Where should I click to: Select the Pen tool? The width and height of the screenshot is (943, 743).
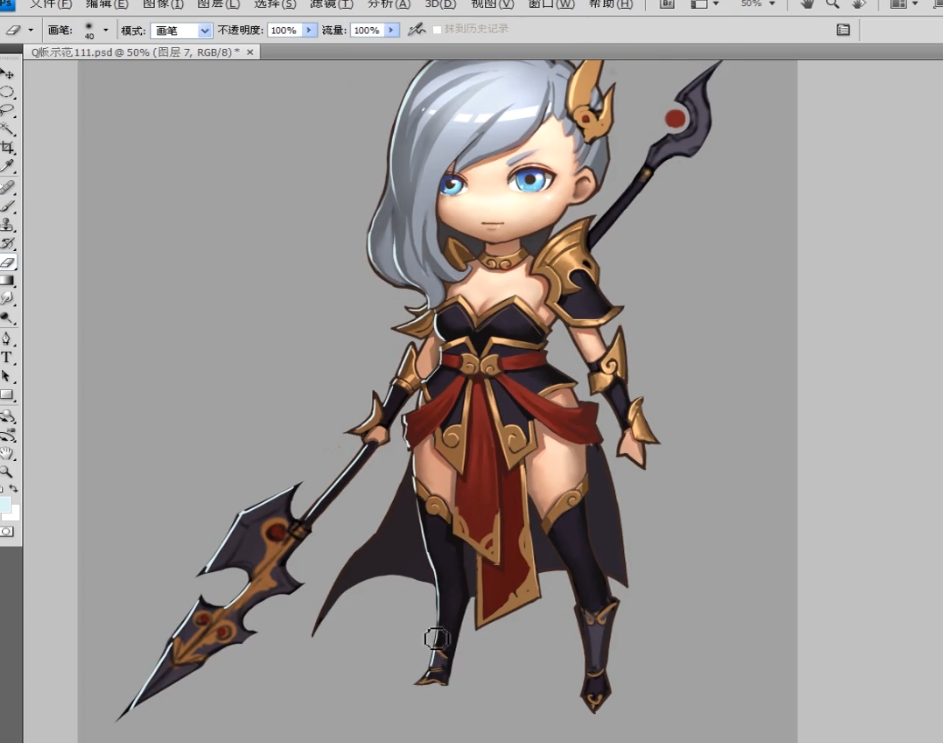point(7,339)
